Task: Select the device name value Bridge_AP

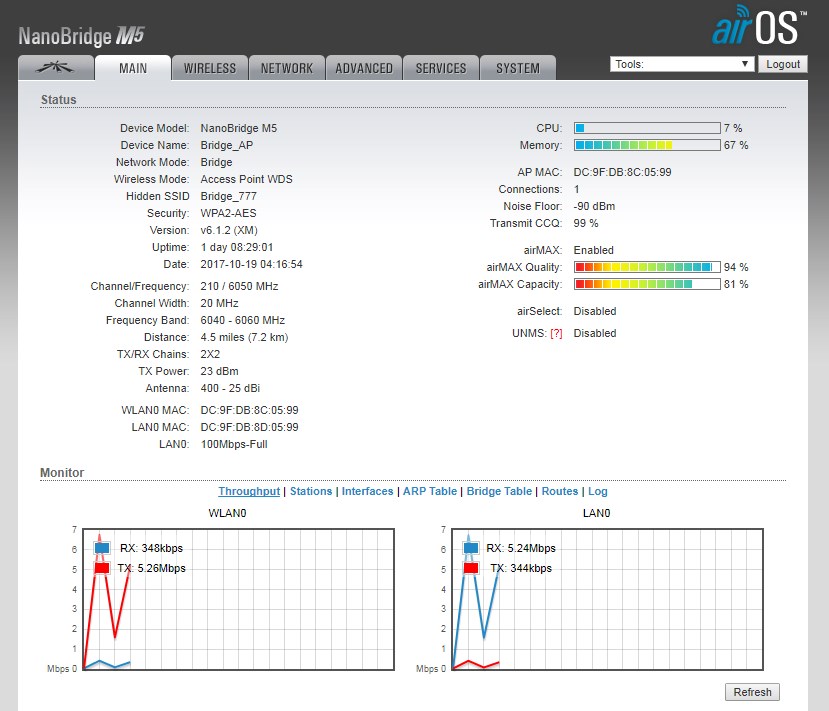Action: [x=227, y=145]
